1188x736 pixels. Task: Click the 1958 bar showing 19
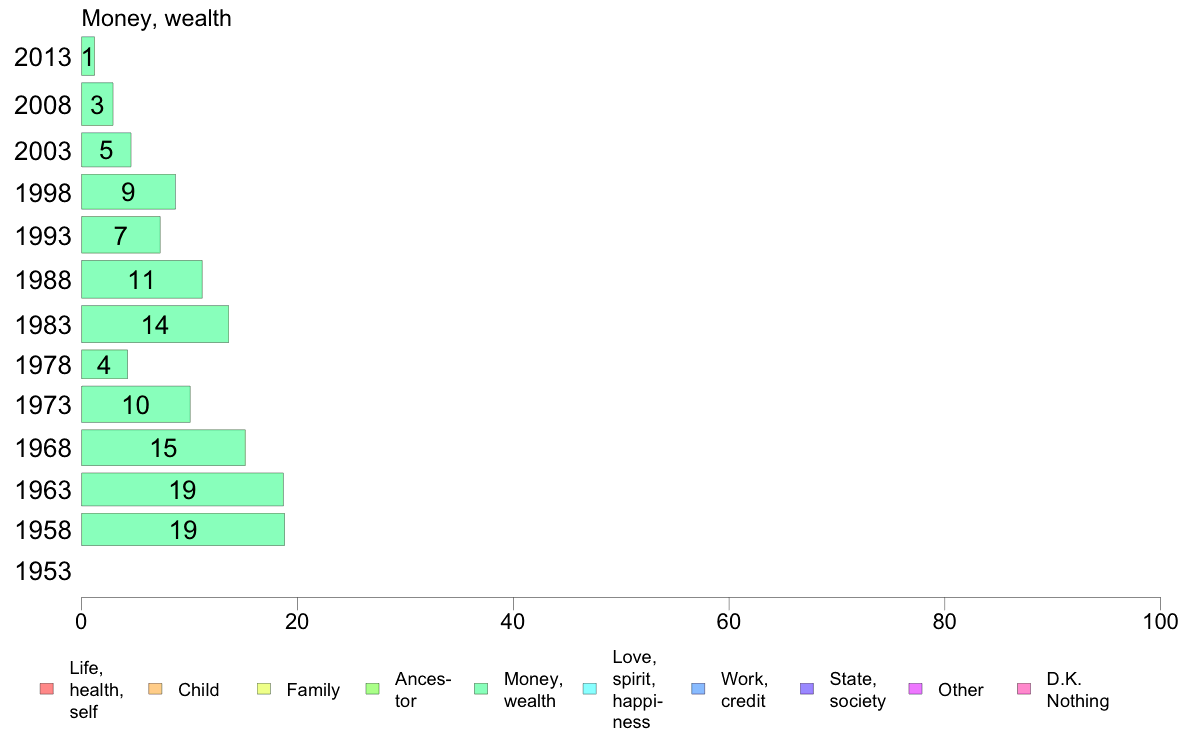coord(183,529)
